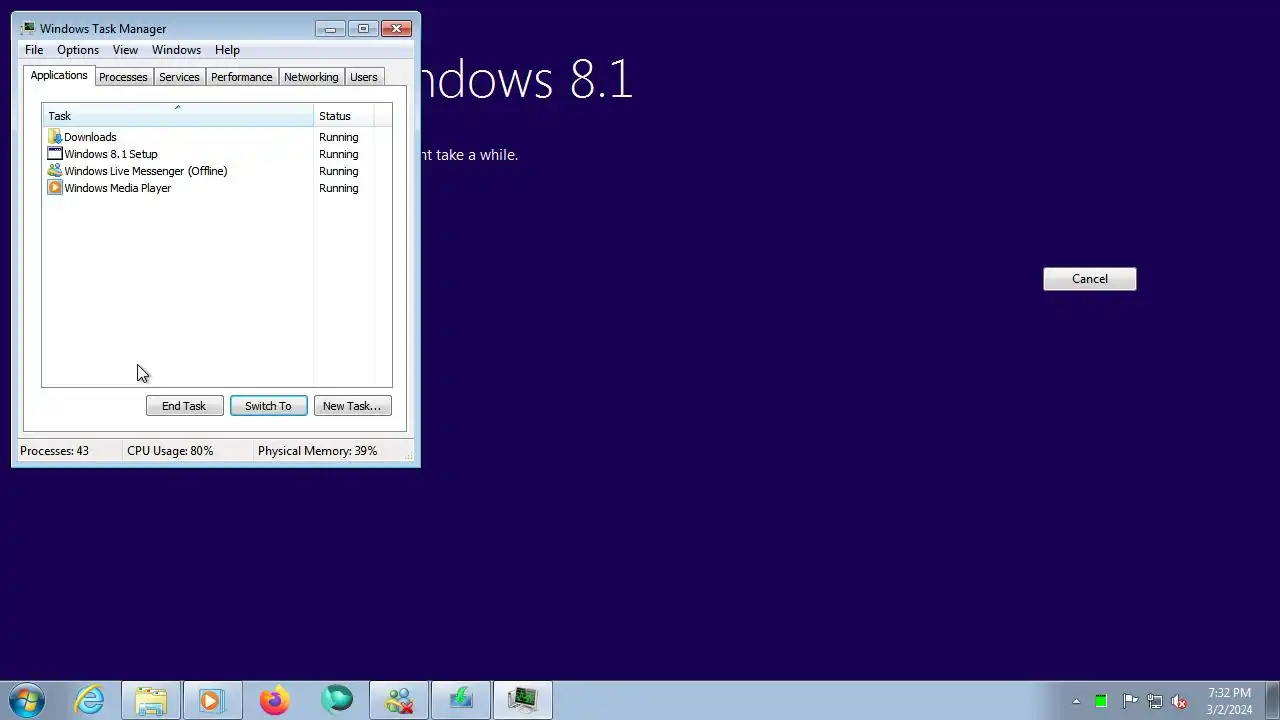Open the Windows menu
Viewport: 1280px width, 720px height.
176,50
